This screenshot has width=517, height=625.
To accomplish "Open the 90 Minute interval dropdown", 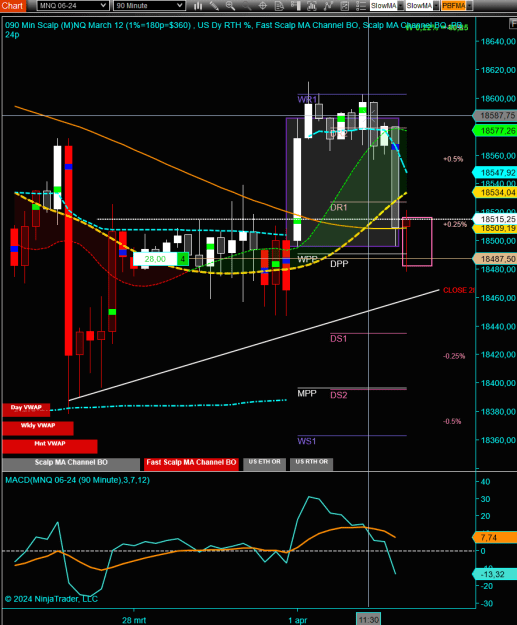I will coord(149,6).
